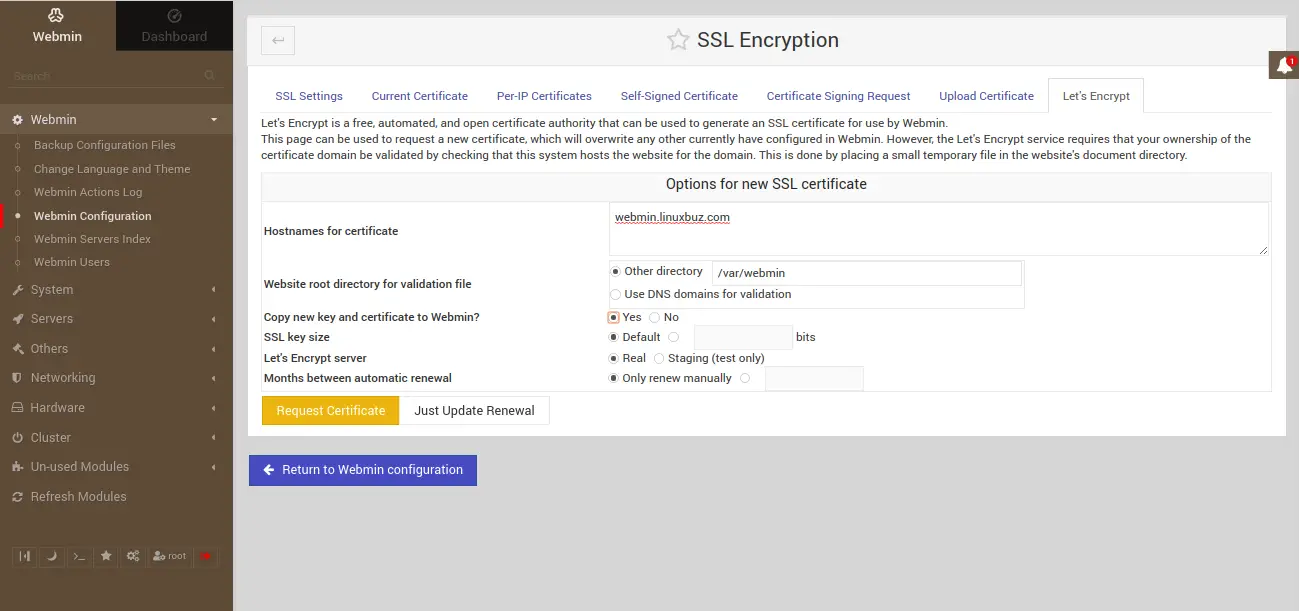Click Return to Webmin configuration
Viewport: 1299px width, 611px height.
[363, 470]
